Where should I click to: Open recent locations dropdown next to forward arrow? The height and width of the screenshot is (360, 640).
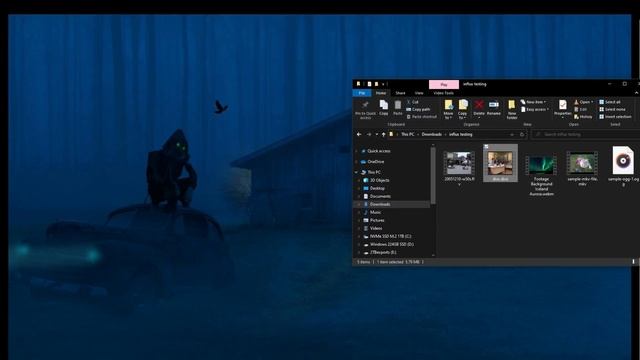point(376,134)
